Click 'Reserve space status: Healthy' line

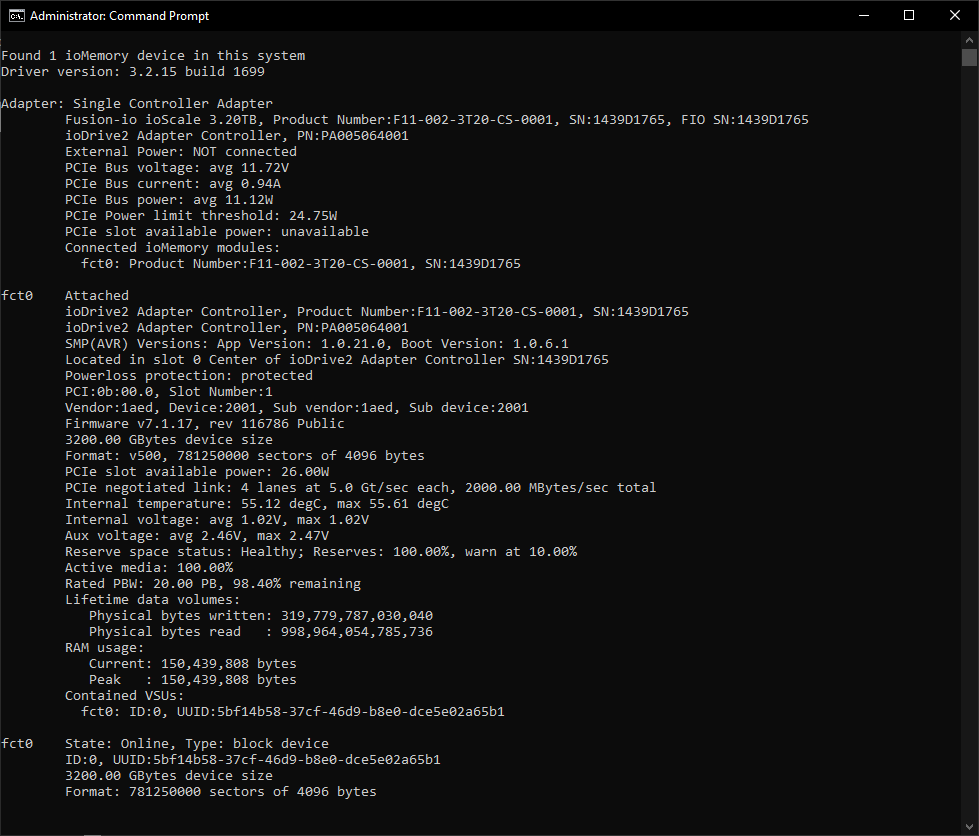pos(321,552)
